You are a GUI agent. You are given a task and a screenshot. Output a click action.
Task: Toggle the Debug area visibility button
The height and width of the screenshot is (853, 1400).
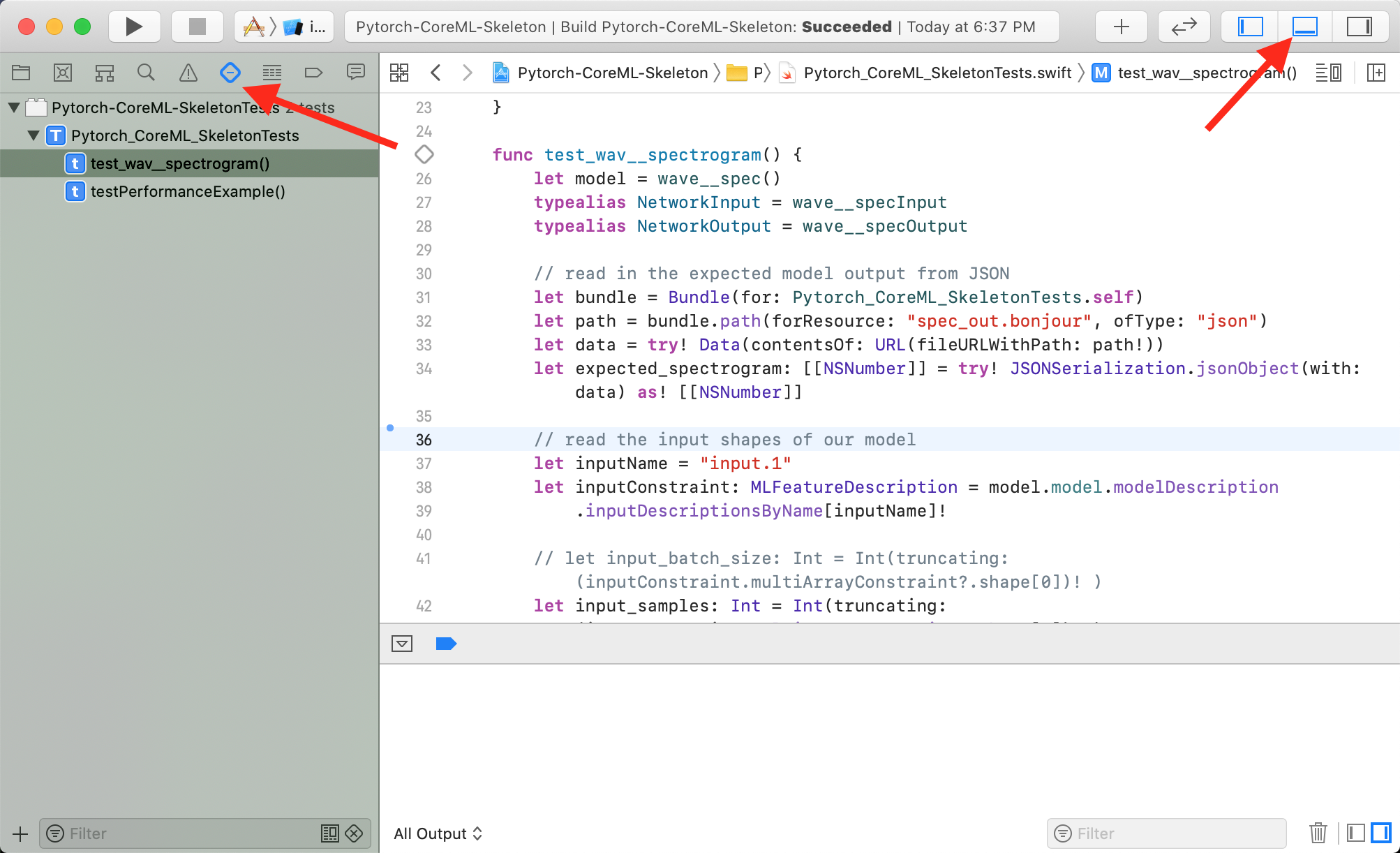coord(1304,27)
